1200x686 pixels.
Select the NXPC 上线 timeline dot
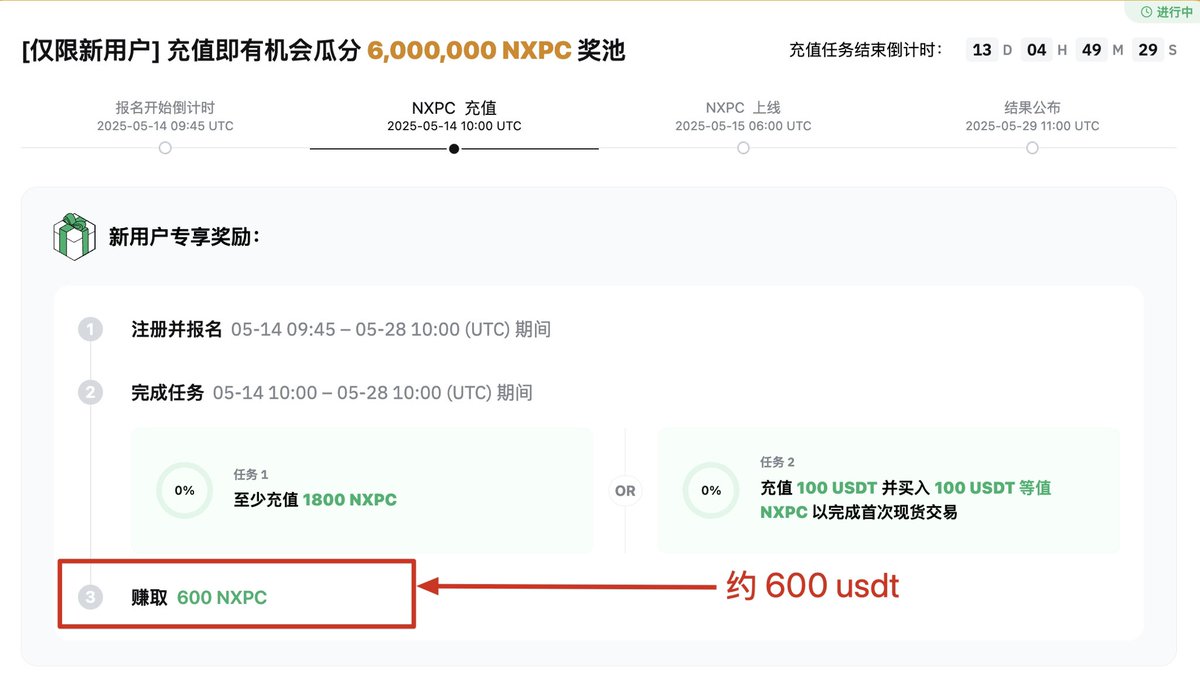[743, 148]
